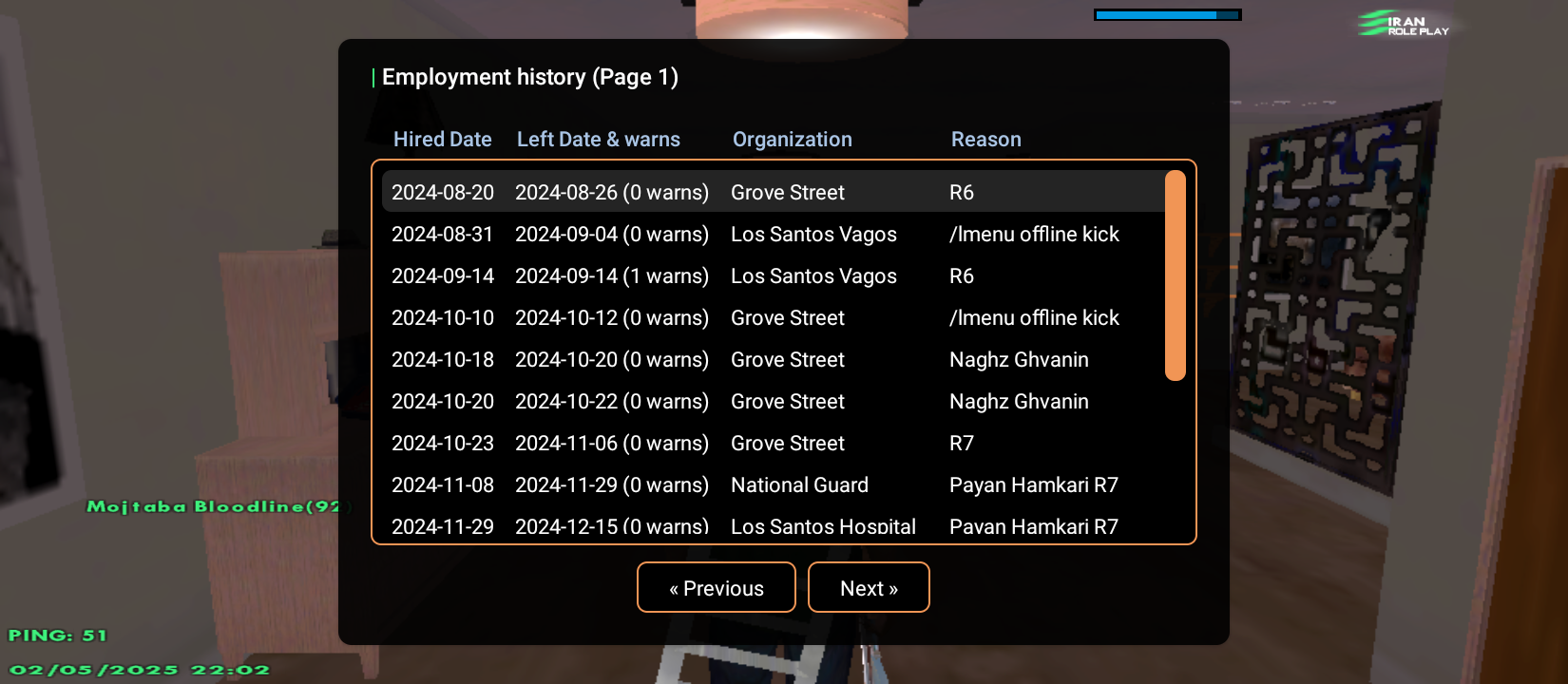Click the Previous page button
The image size is (1568, 684).
[x=716, y=587]
